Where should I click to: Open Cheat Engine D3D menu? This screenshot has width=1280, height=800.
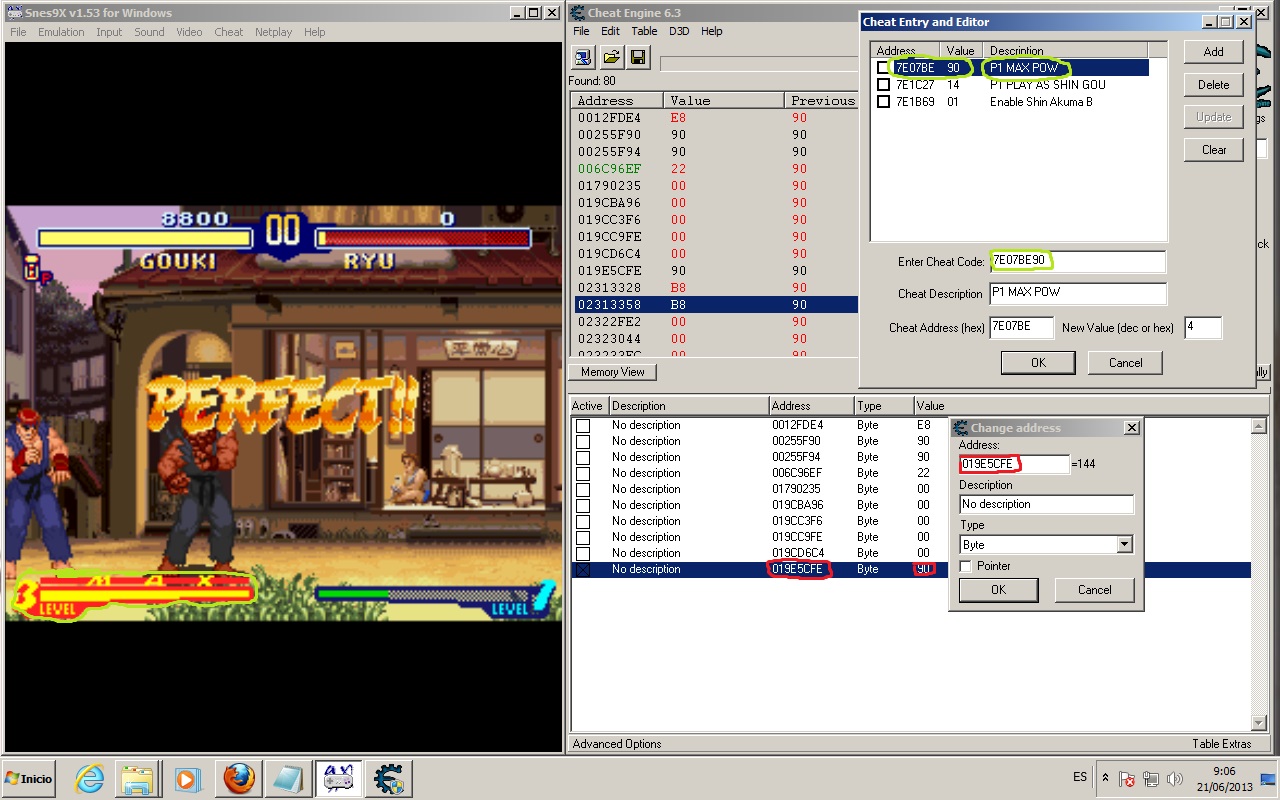click(679, 31)
